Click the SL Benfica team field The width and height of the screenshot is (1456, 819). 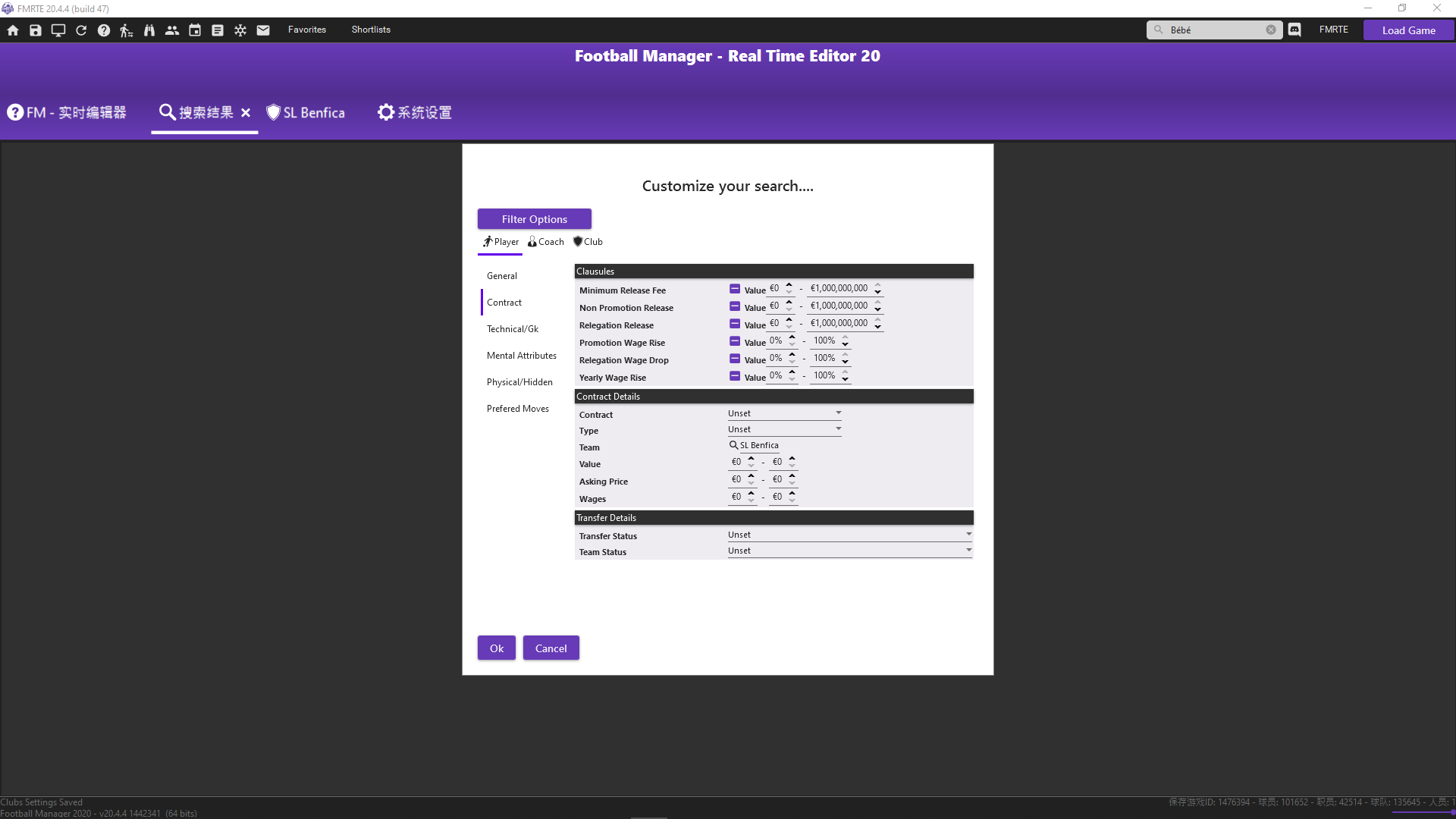coord(759,445)
